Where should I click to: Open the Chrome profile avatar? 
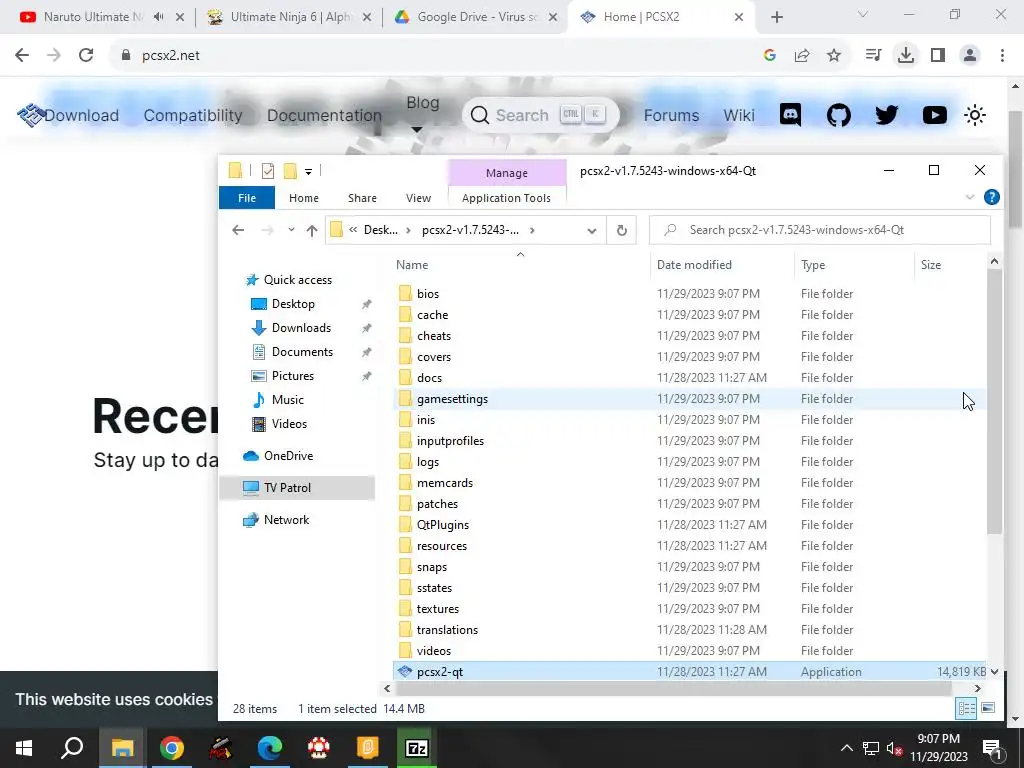click(970, 56)
